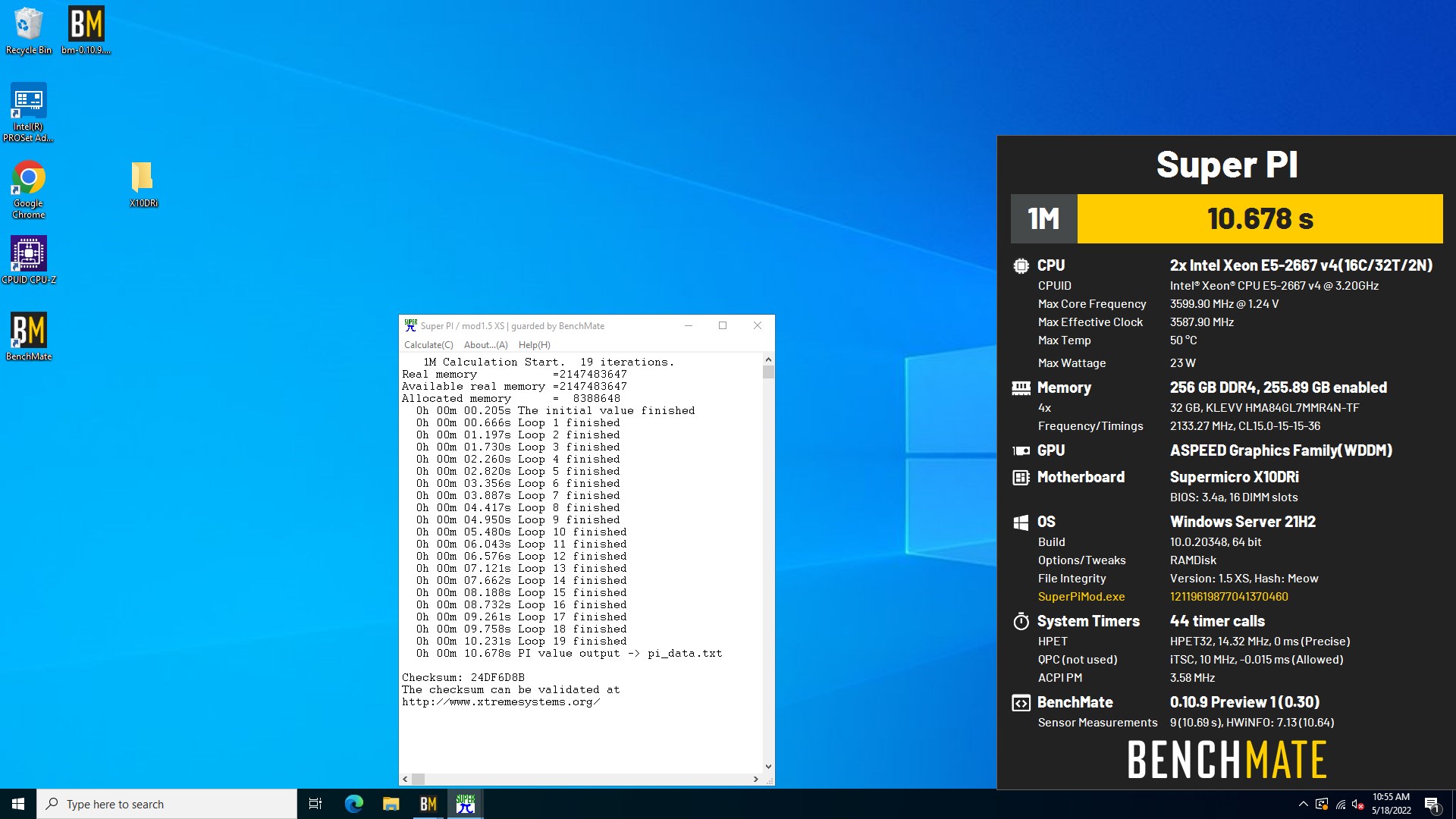Click horizontal scrollbar right arrow in Super PI
1456x819 pixels.
pos(756,779)
